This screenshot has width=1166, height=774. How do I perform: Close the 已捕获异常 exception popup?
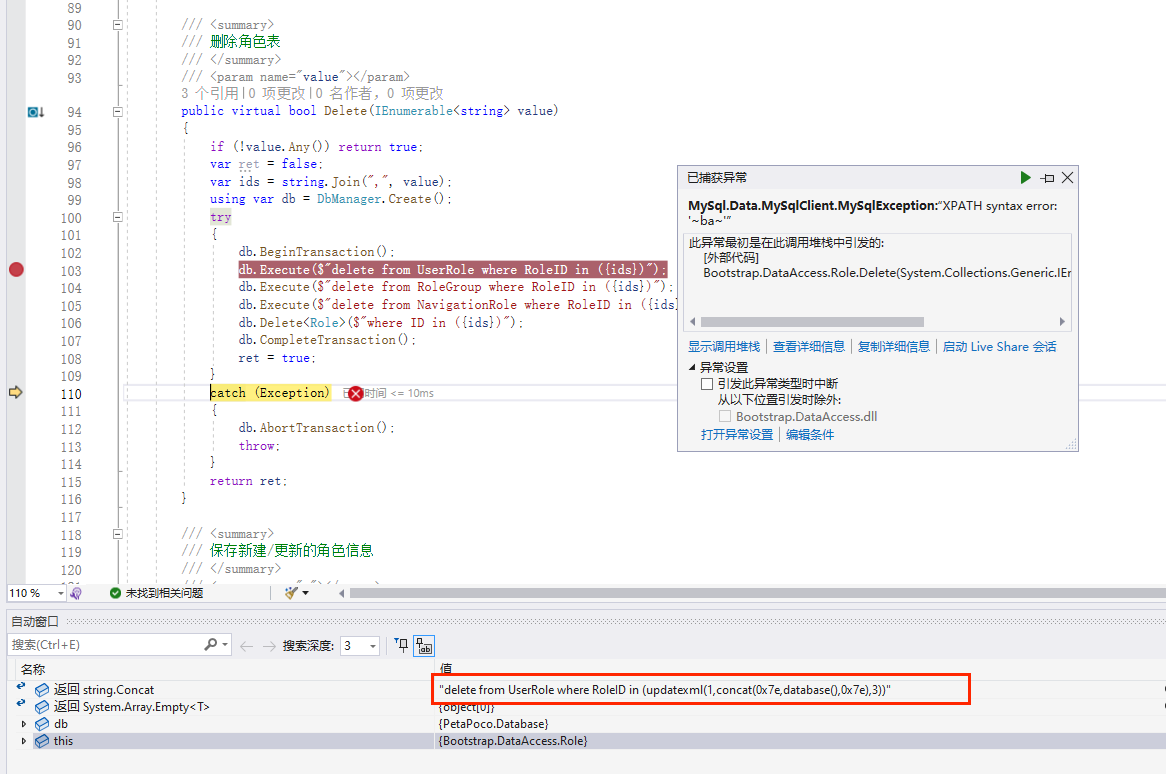(1068, 178)
